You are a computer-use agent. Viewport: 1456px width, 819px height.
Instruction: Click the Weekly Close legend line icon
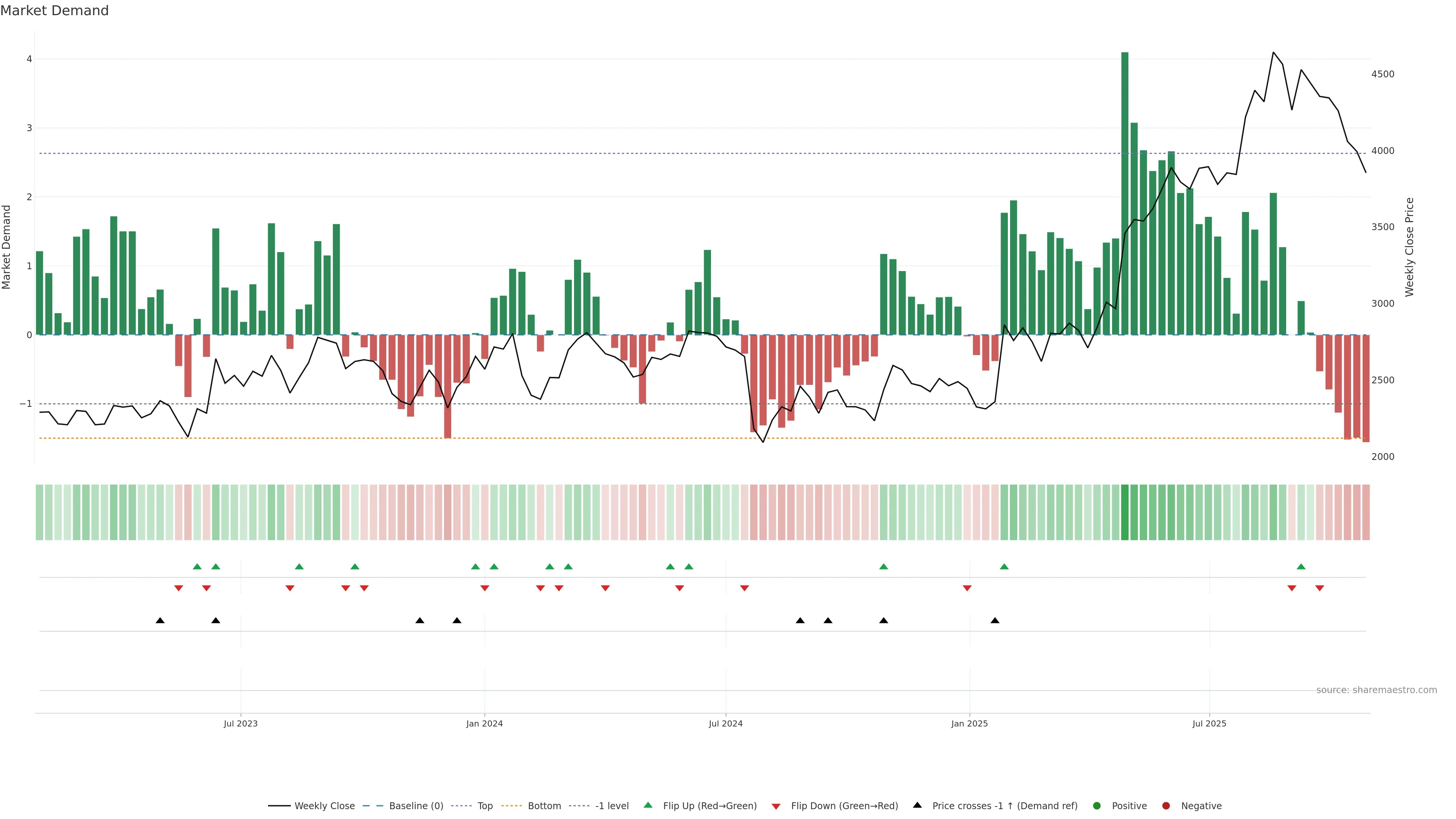[279, 806]
